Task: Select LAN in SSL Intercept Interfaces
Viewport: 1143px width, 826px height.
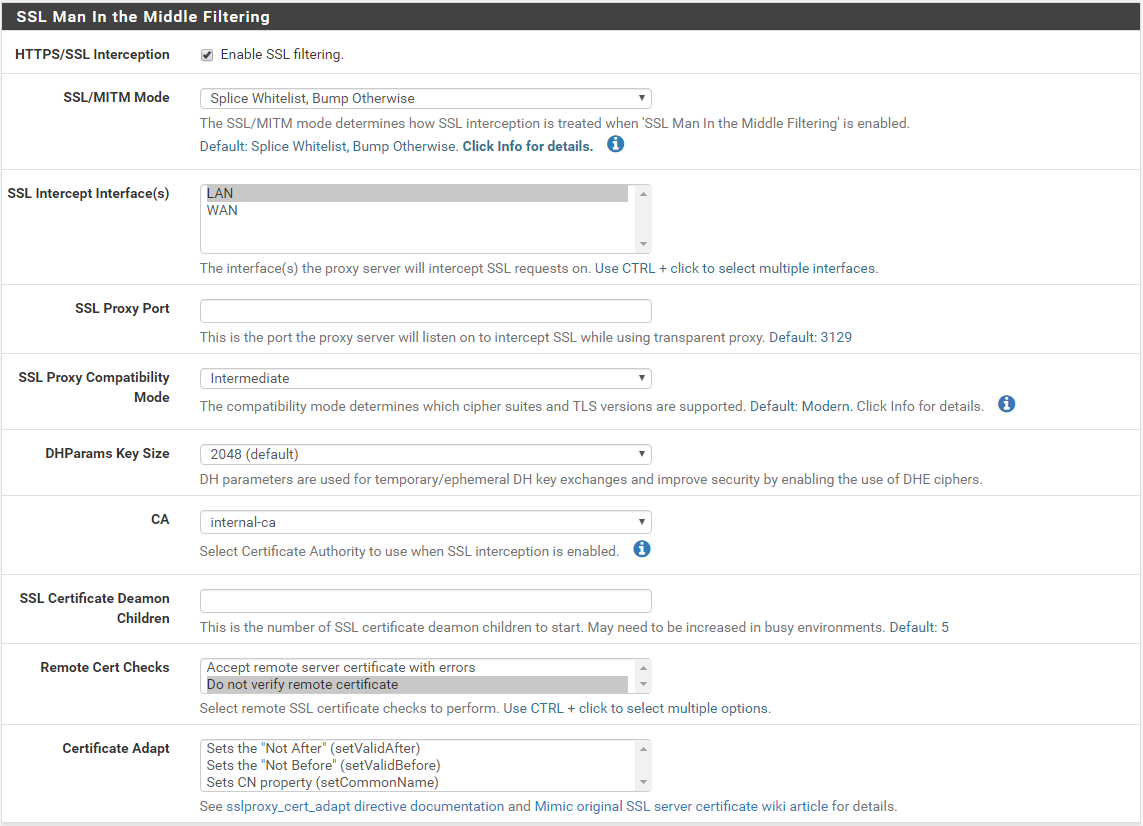Action: 416,193
